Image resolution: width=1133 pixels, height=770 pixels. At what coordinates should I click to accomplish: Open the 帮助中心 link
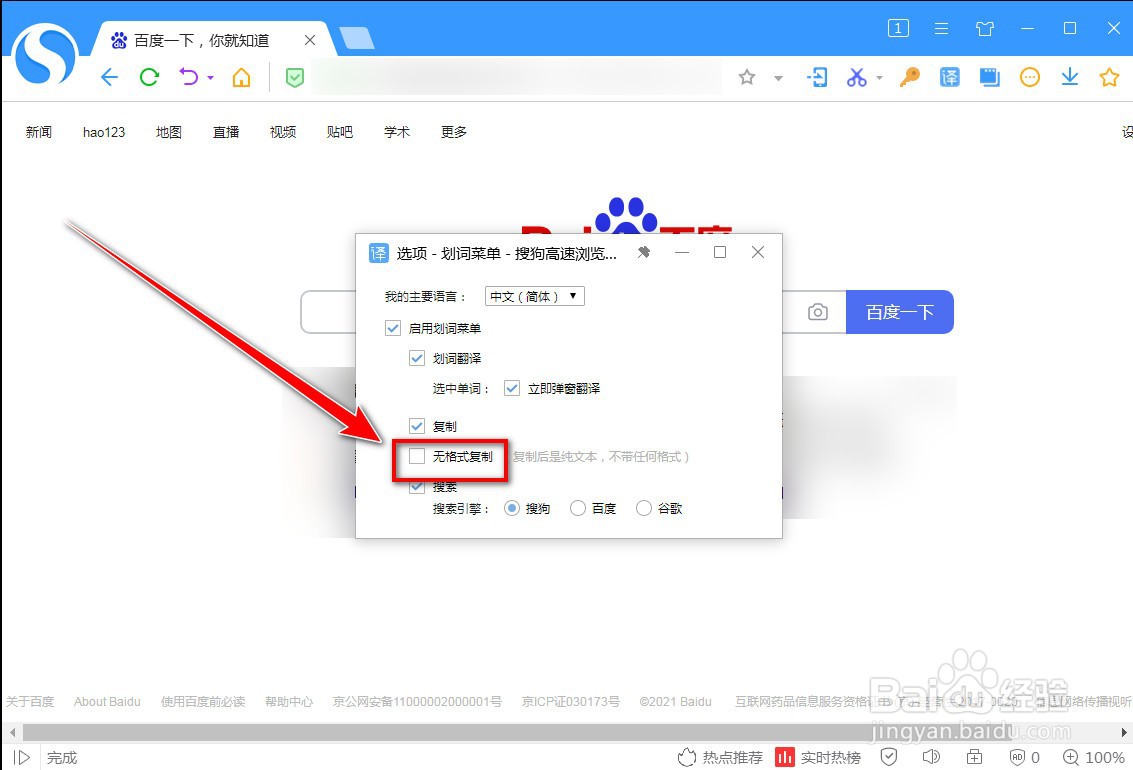[288, 701]
